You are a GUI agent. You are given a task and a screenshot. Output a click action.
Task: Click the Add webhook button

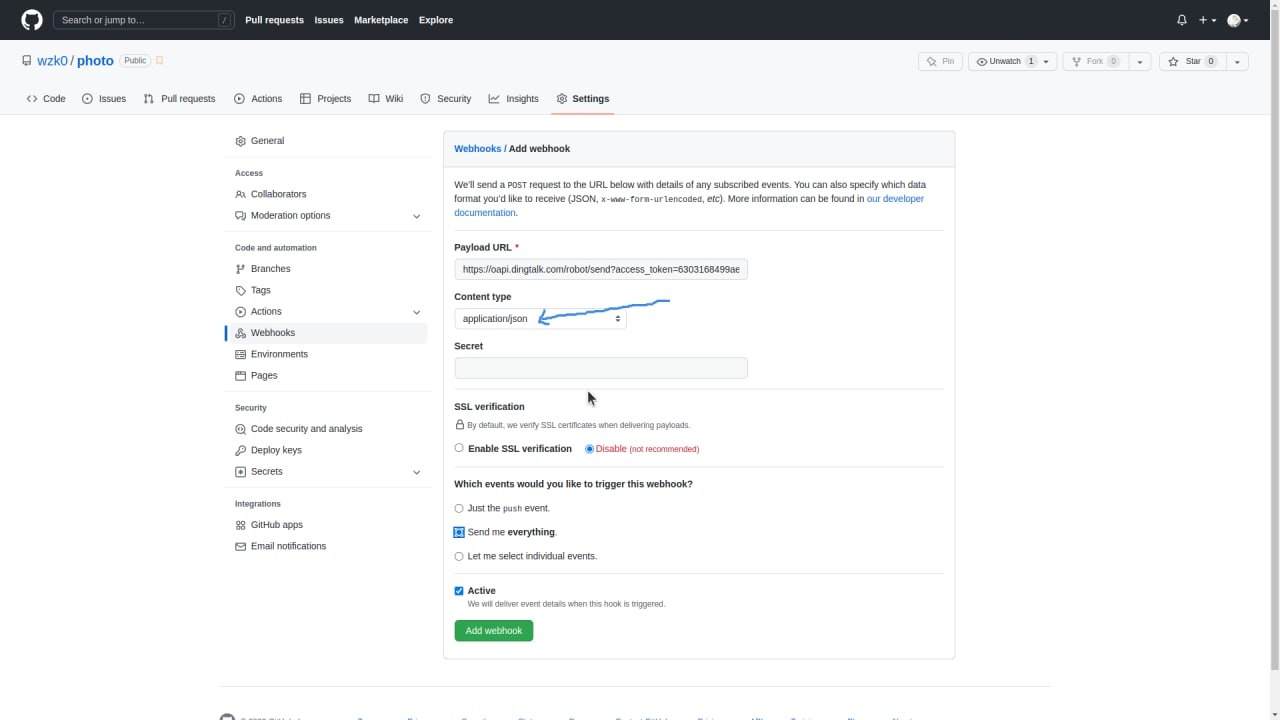coord(494,631)
